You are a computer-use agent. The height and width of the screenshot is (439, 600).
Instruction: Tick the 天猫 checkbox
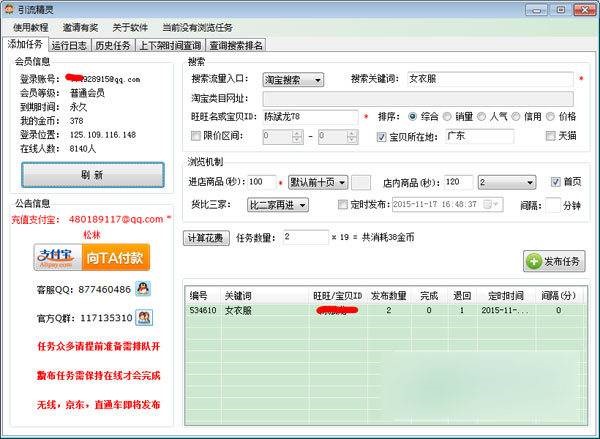point(550,136)
